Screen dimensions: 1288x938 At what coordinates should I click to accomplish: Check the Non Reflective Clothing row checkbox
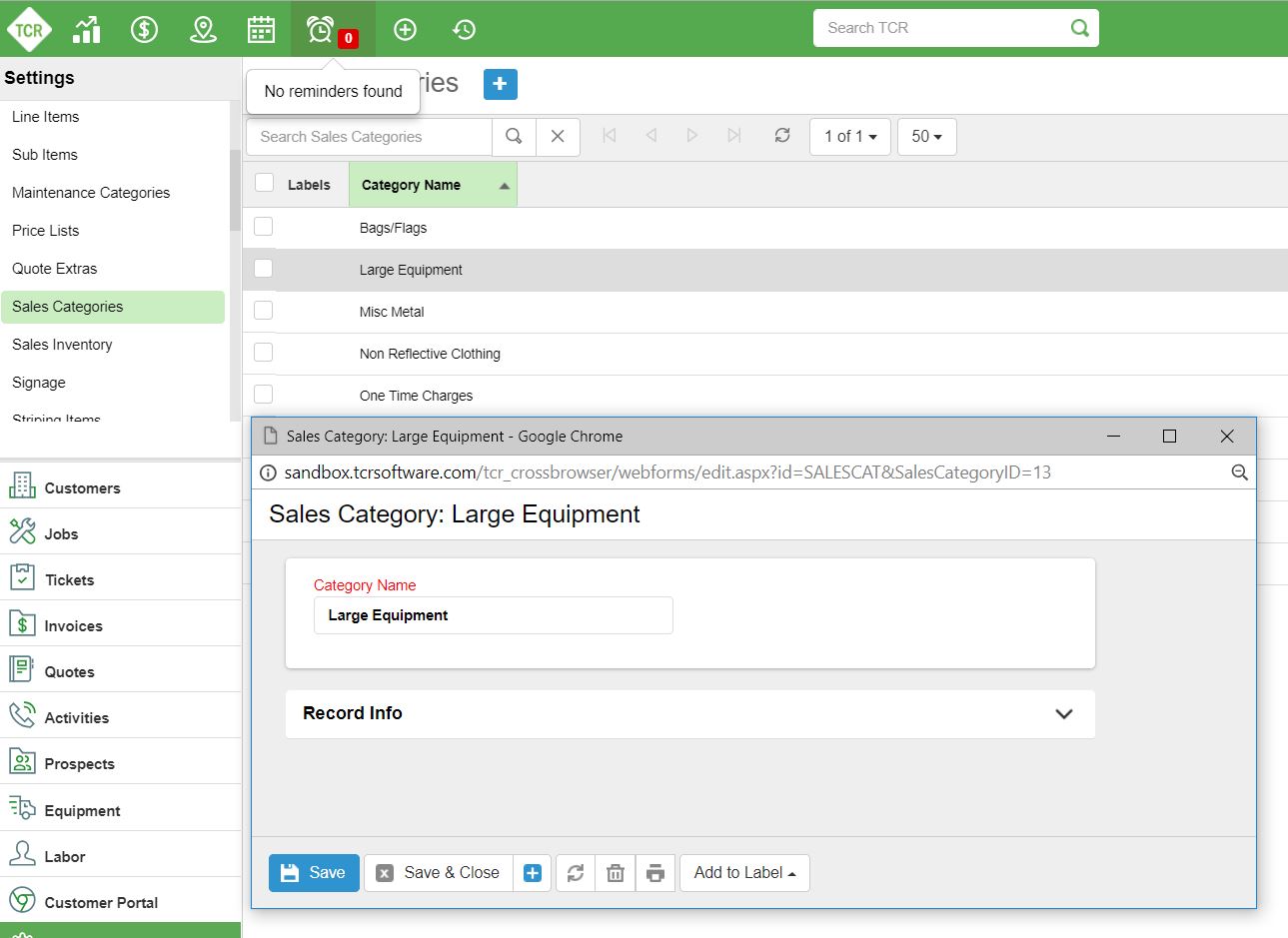click(x=264, y=353)
